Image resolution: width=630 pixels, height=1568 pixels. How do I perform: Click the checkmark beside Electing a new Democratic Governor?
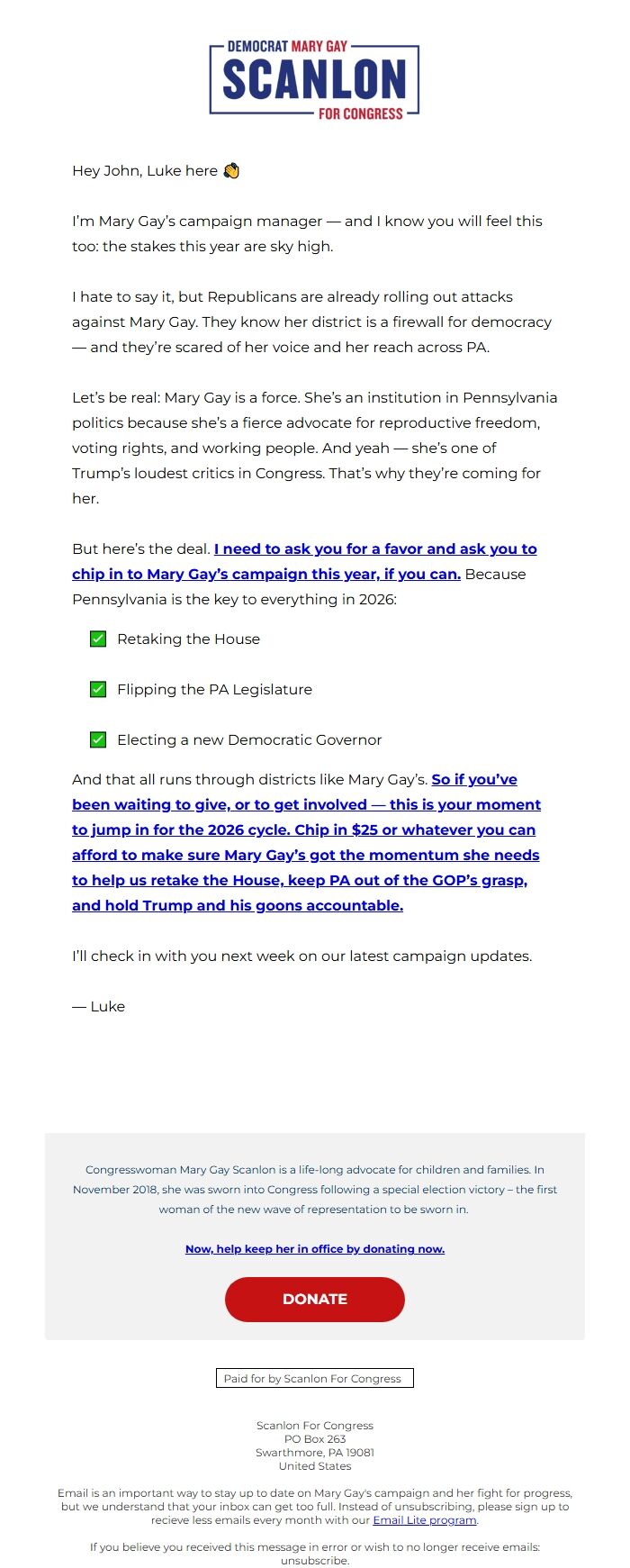point(99,739)
